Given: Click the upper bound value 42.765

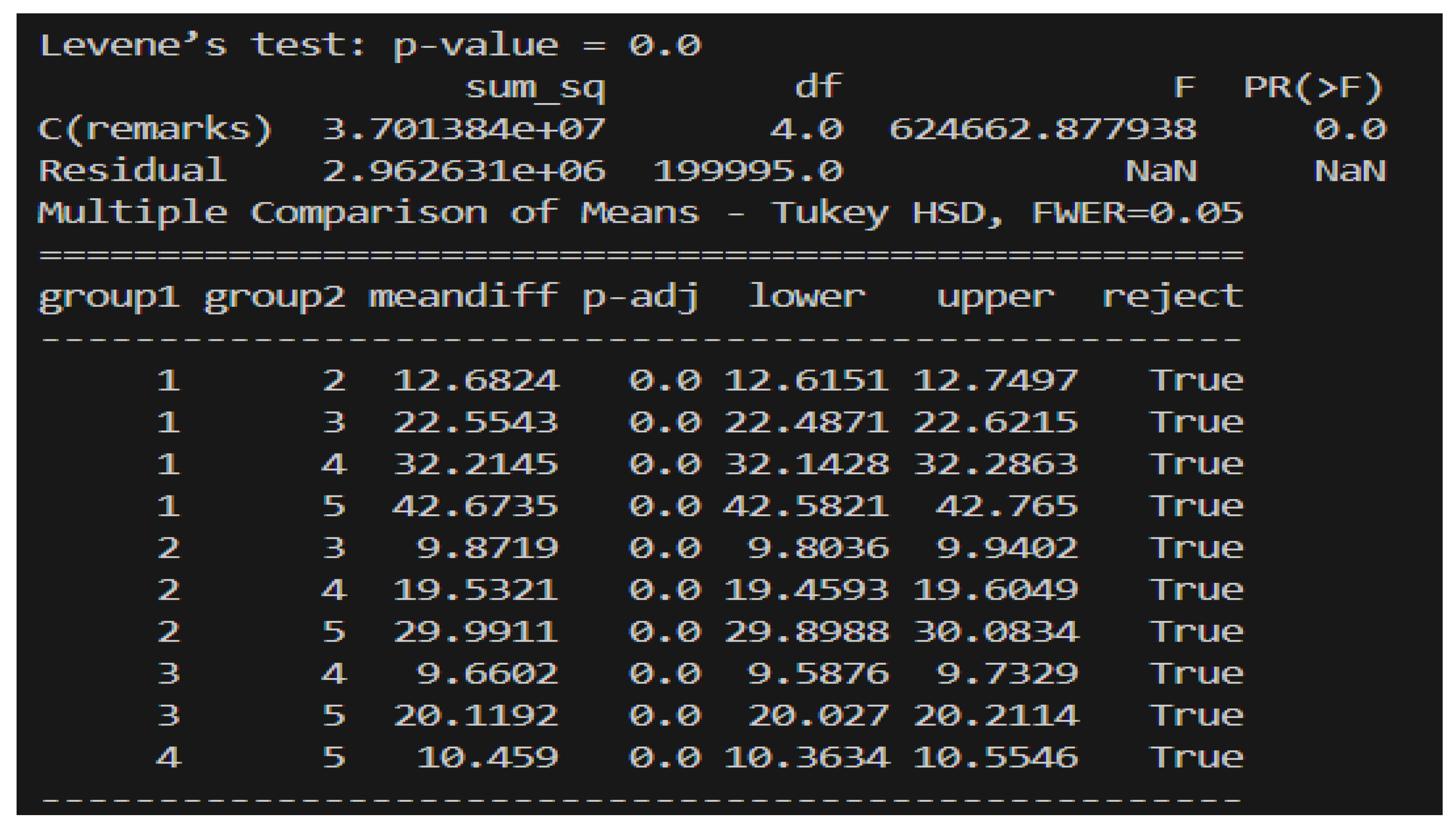Looking at the screenshot, I should (1007, 506).
